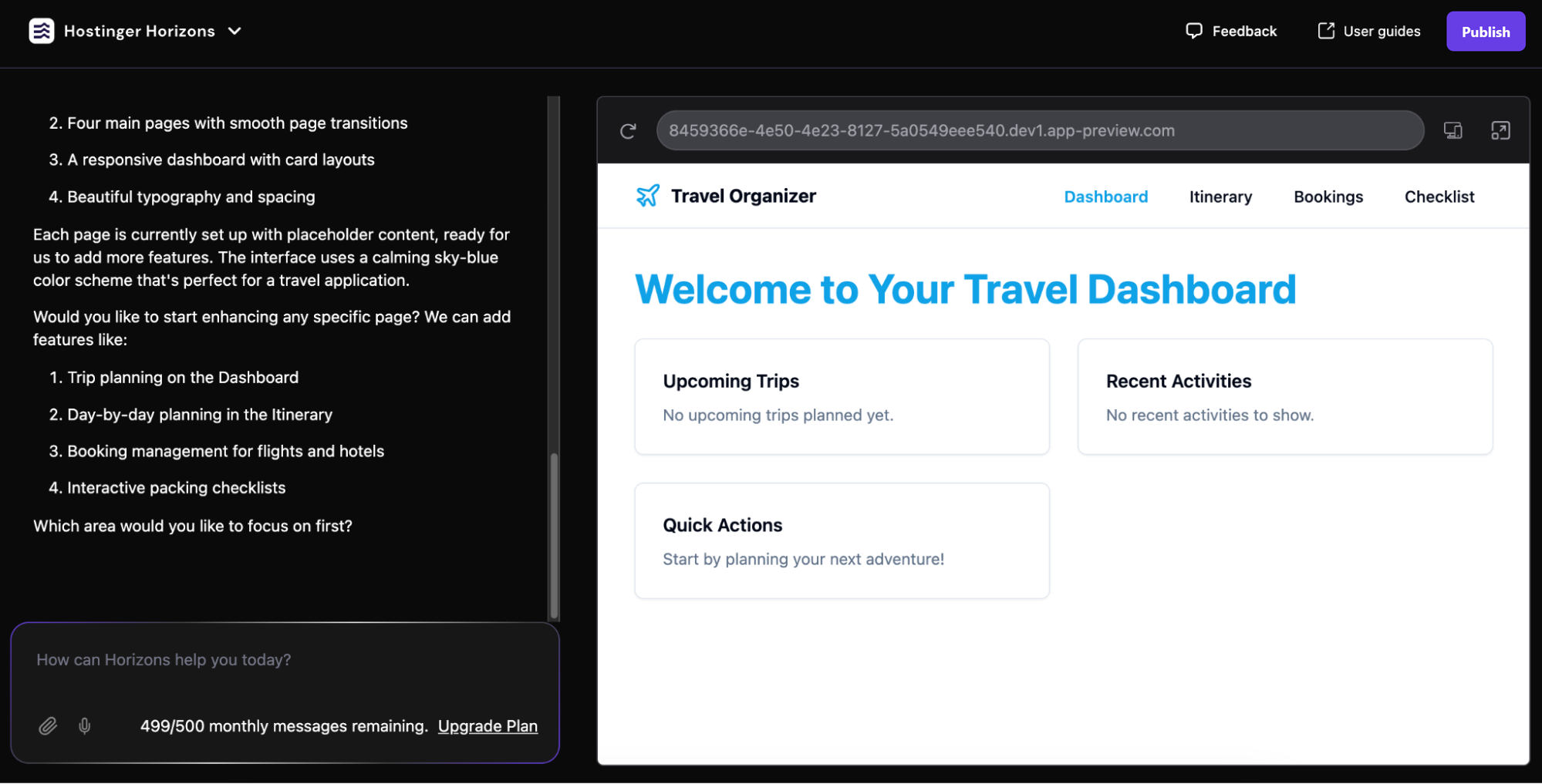Click the Publish button
This screenshot has height=784, width=1542.
[x=1485, y=31]
